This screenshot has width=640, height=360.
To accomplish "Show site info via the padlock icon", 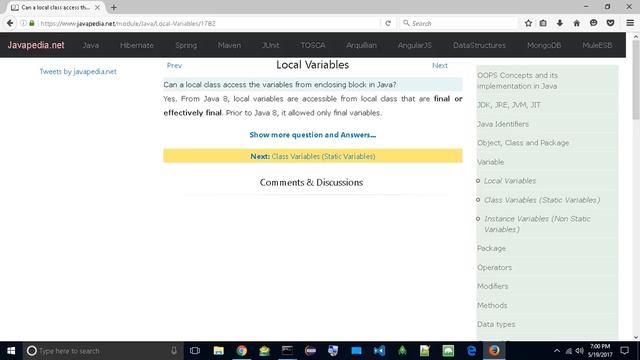I will 32,23.
